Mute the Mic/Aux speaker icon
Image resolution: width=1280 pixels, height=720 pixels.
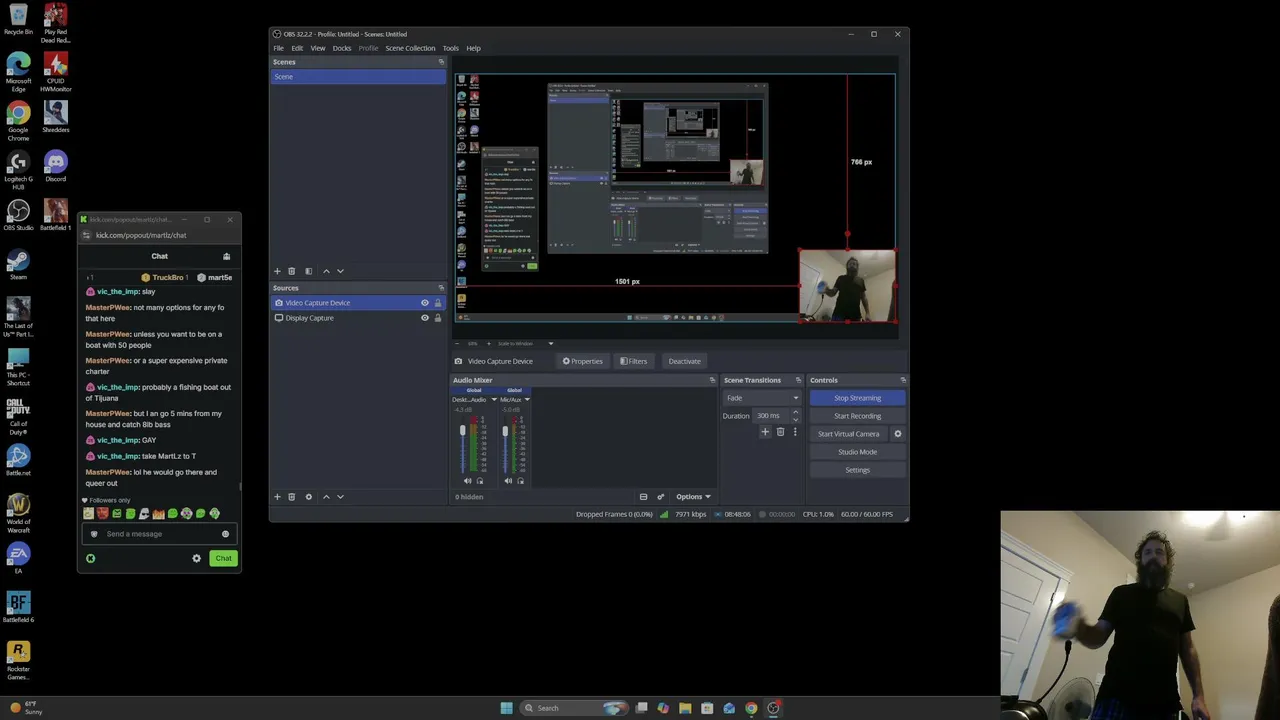point(508,481)
